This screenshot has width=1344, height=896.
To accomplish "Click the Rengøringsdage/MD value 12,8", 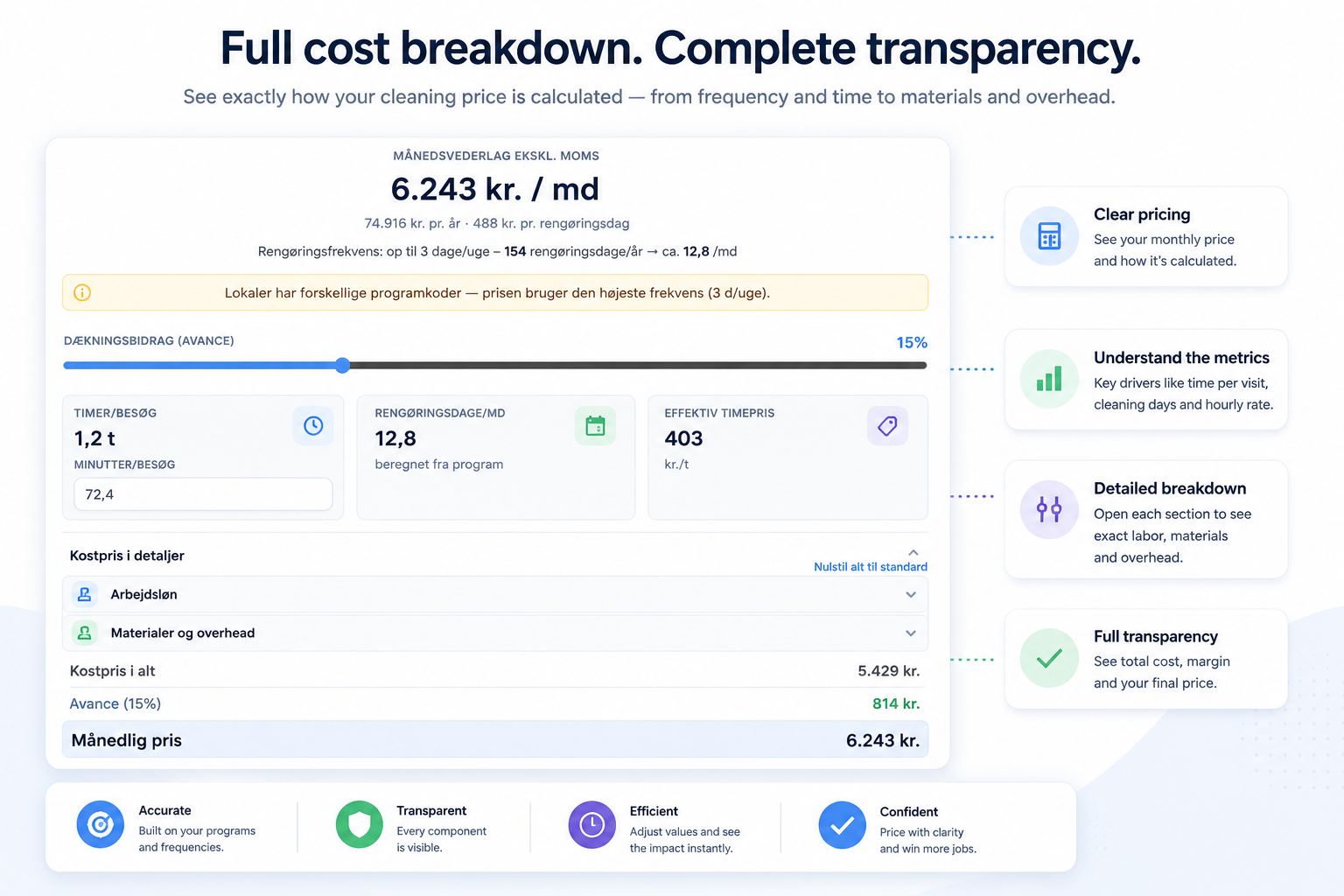I will pyautogui.click(x=395, y=438).
